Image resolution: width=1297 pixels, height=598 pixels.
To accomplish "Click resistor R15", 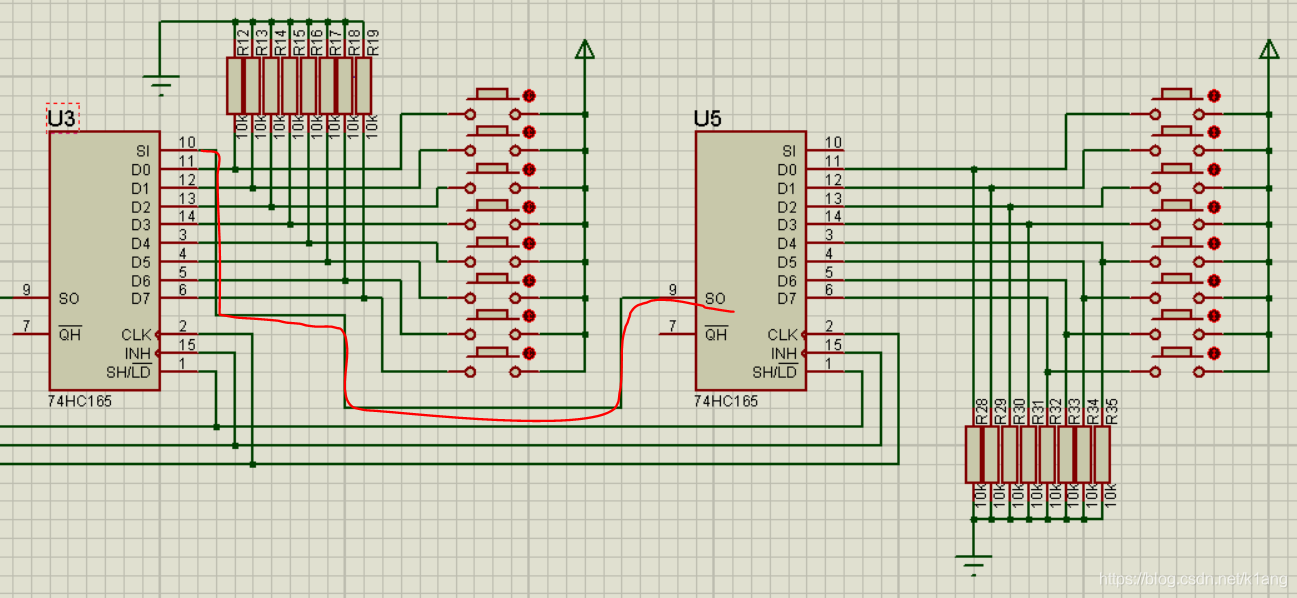I will pyautogui.click(x=290, y=85).
